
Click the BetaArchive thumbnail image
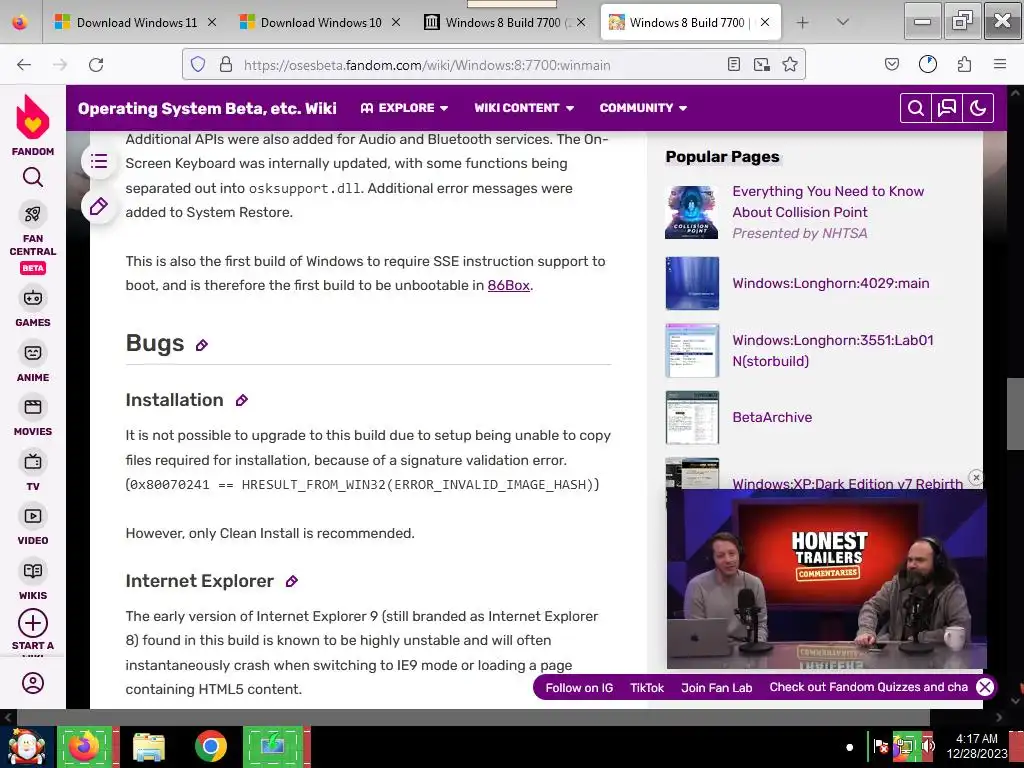[692, 417]
